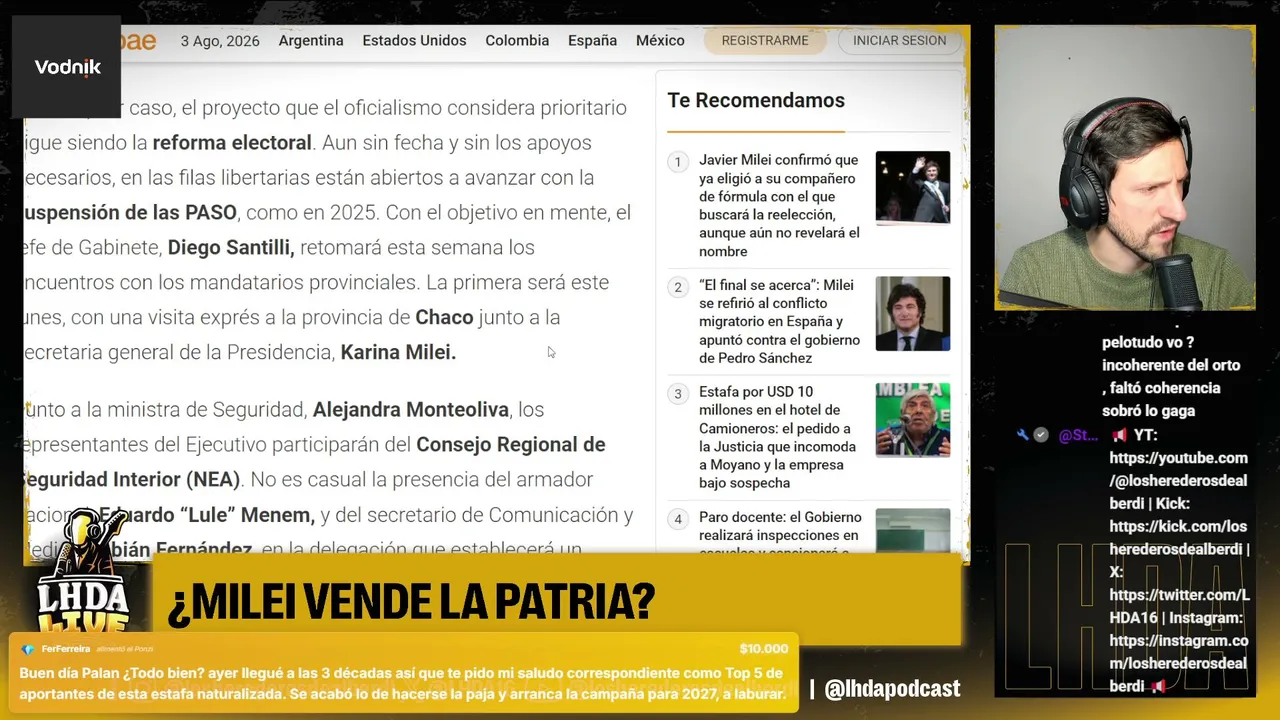Click the diamond icon beside FerFerreira
The height and width of the screenshot is (720, 1280).
pyautogui.click(x=28, y=649)
